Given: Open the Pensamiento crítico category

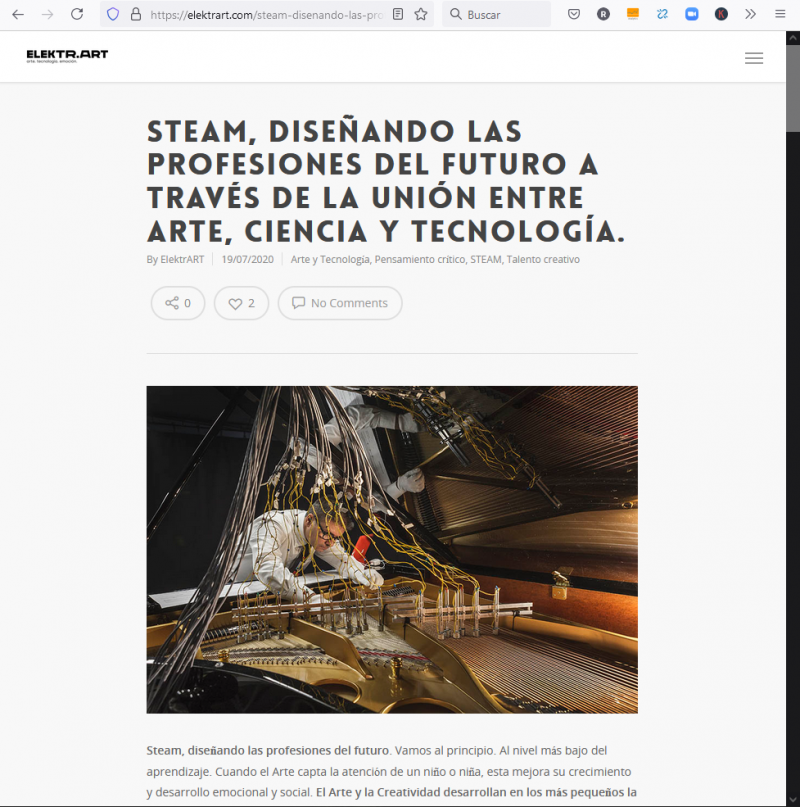Looking at the screenshot, I should (x=420, y=259).
